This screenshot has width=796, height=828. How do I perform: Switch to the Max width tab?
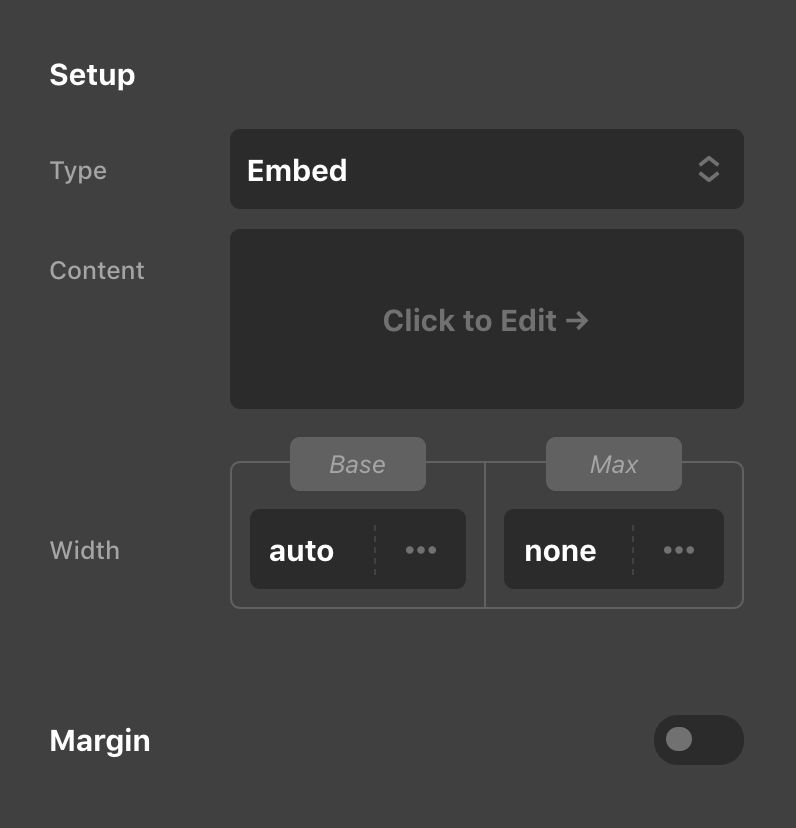613,464
